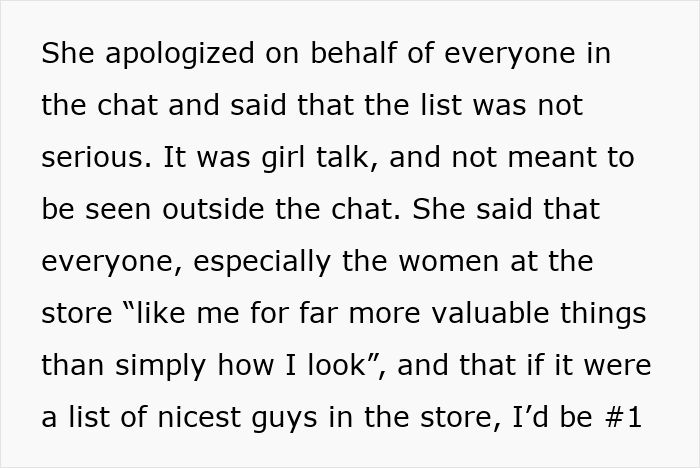The width and height of the screenshot is (700, 468).
Task: Click the word "behalf"
Action: click(x=353, y=53)
